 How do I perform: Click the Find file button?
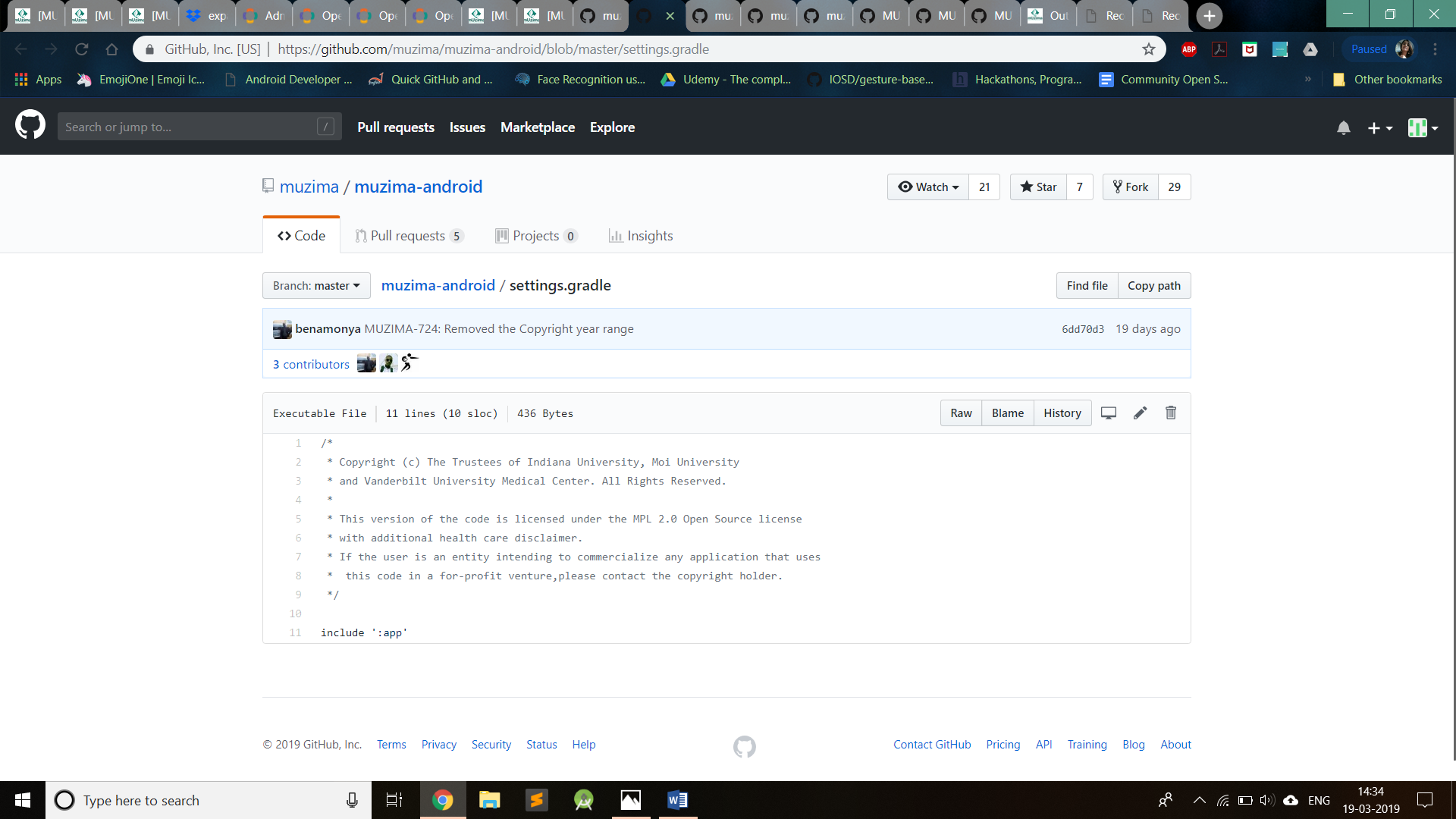tap(1087, 286)
